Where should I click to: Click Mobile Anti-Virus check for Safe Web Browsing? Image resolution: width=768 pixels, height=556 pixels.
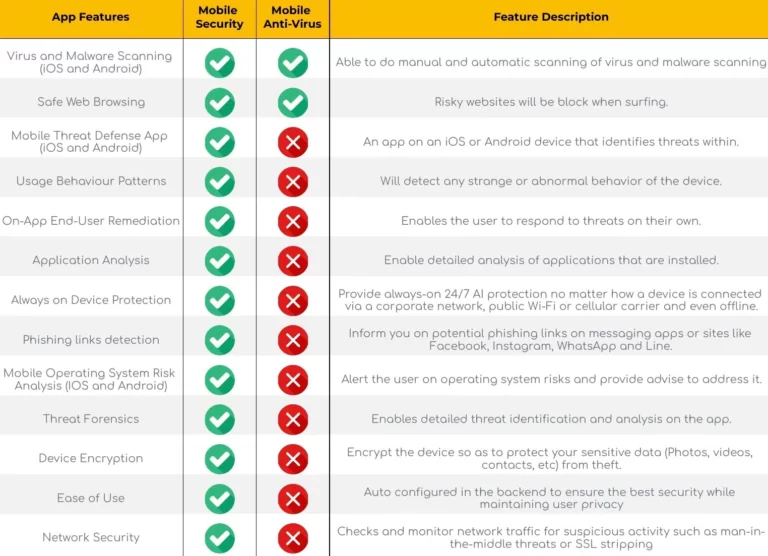(292, 102)
